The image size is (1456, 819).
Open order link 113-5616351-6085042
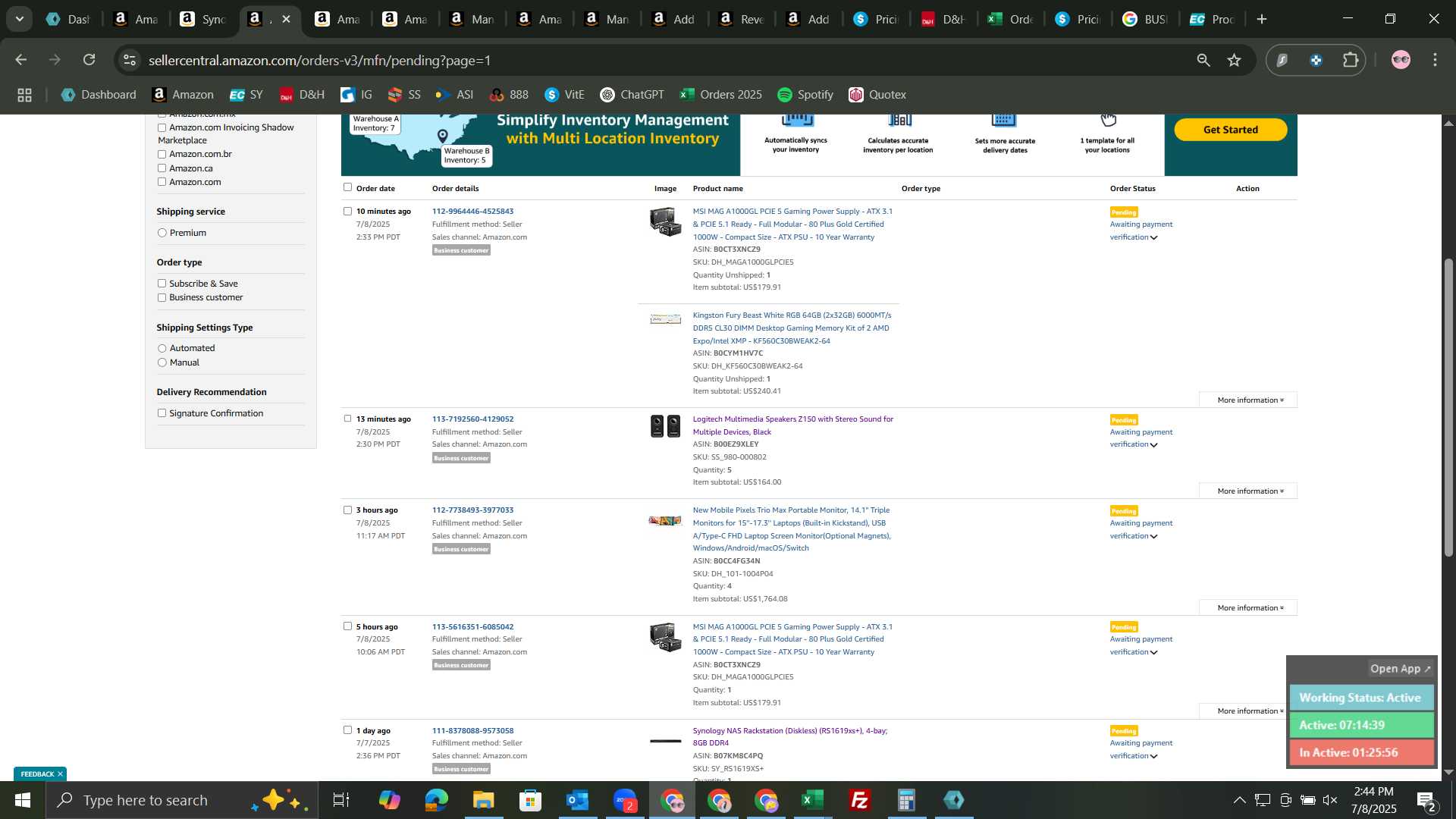coord(472,627)
